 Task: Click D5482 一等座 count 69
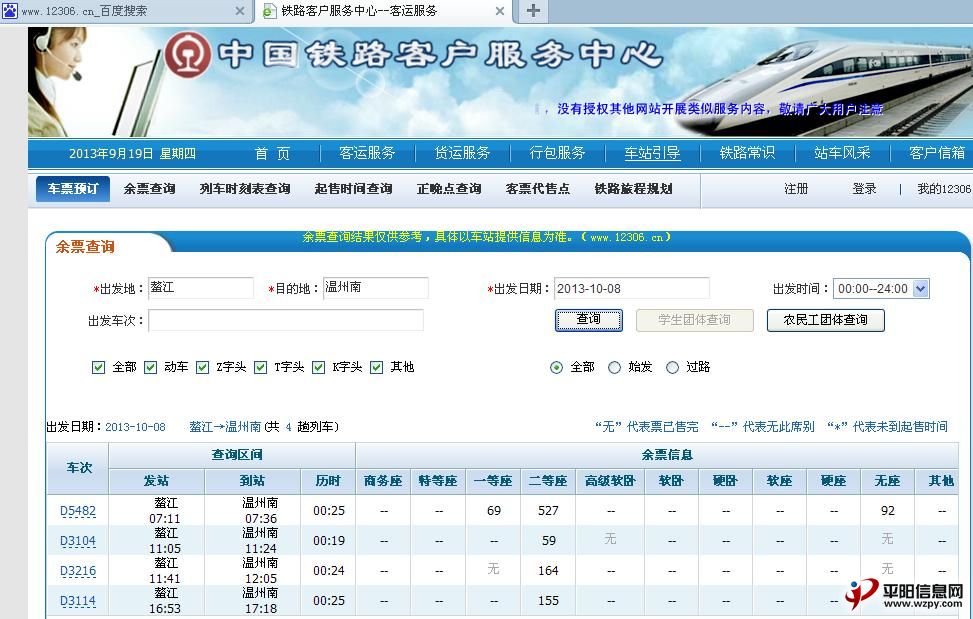point(494,510)
